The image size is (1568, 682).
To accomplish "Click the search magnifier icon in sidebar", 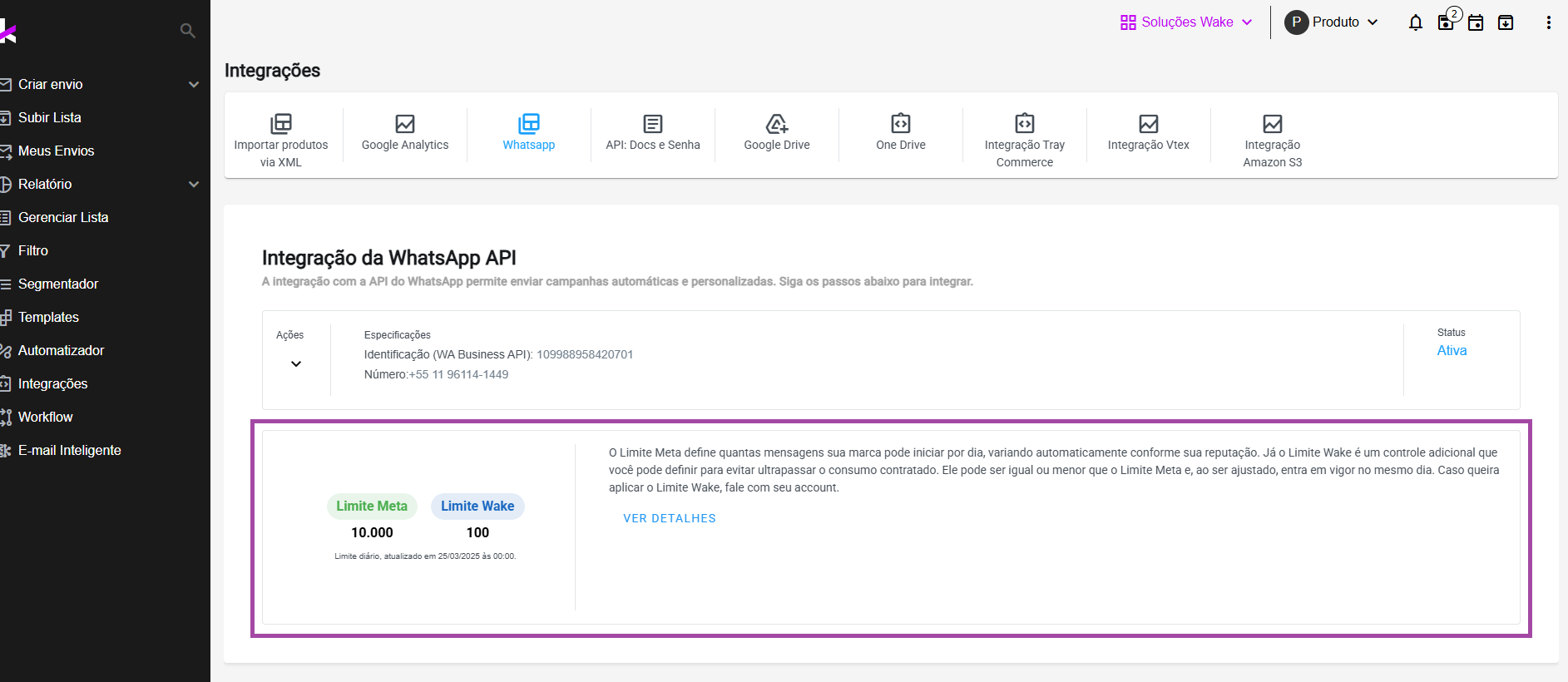I will [188, 31].
